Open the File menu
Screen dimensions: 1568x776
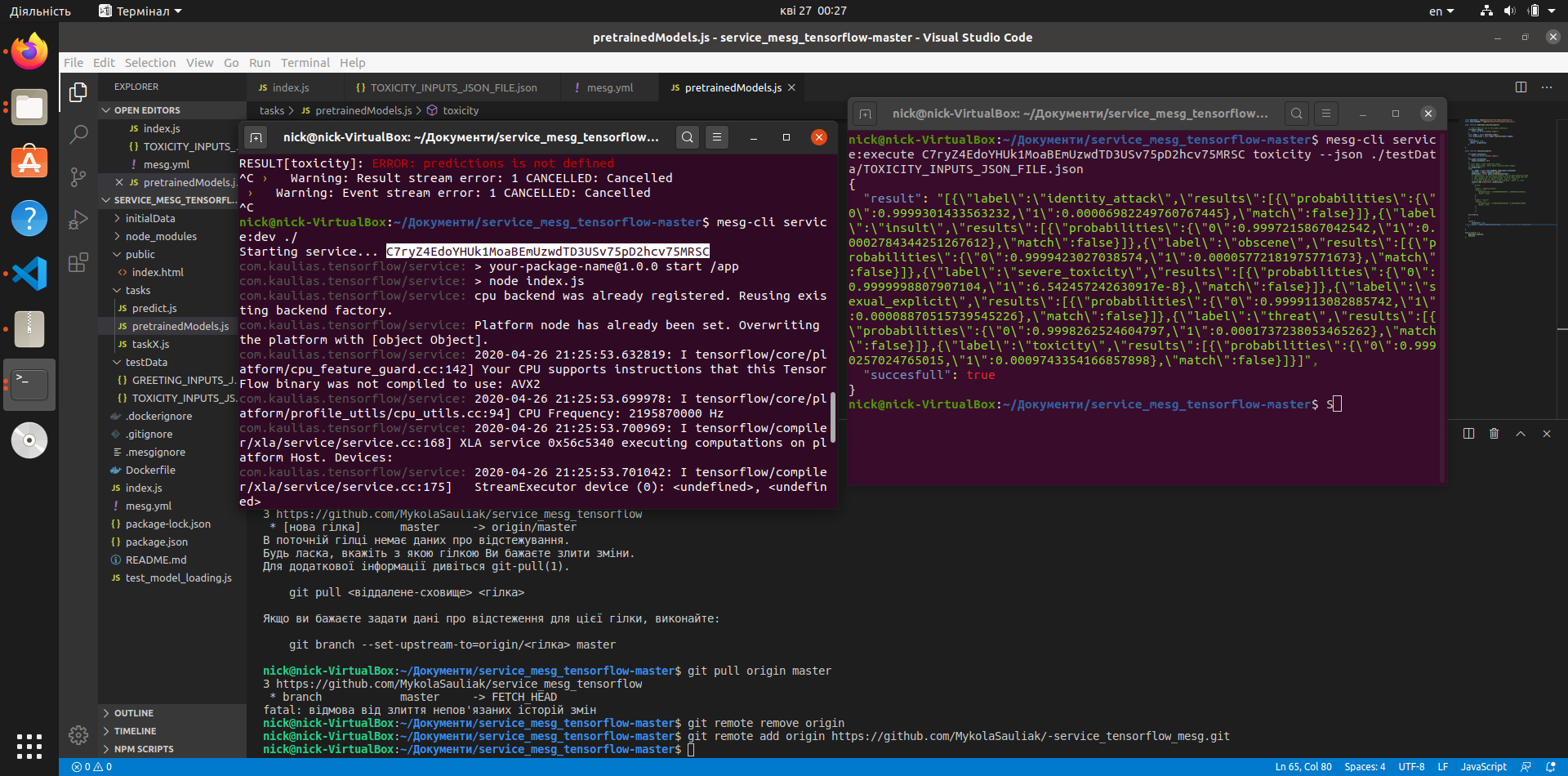(x=73, y=63)
